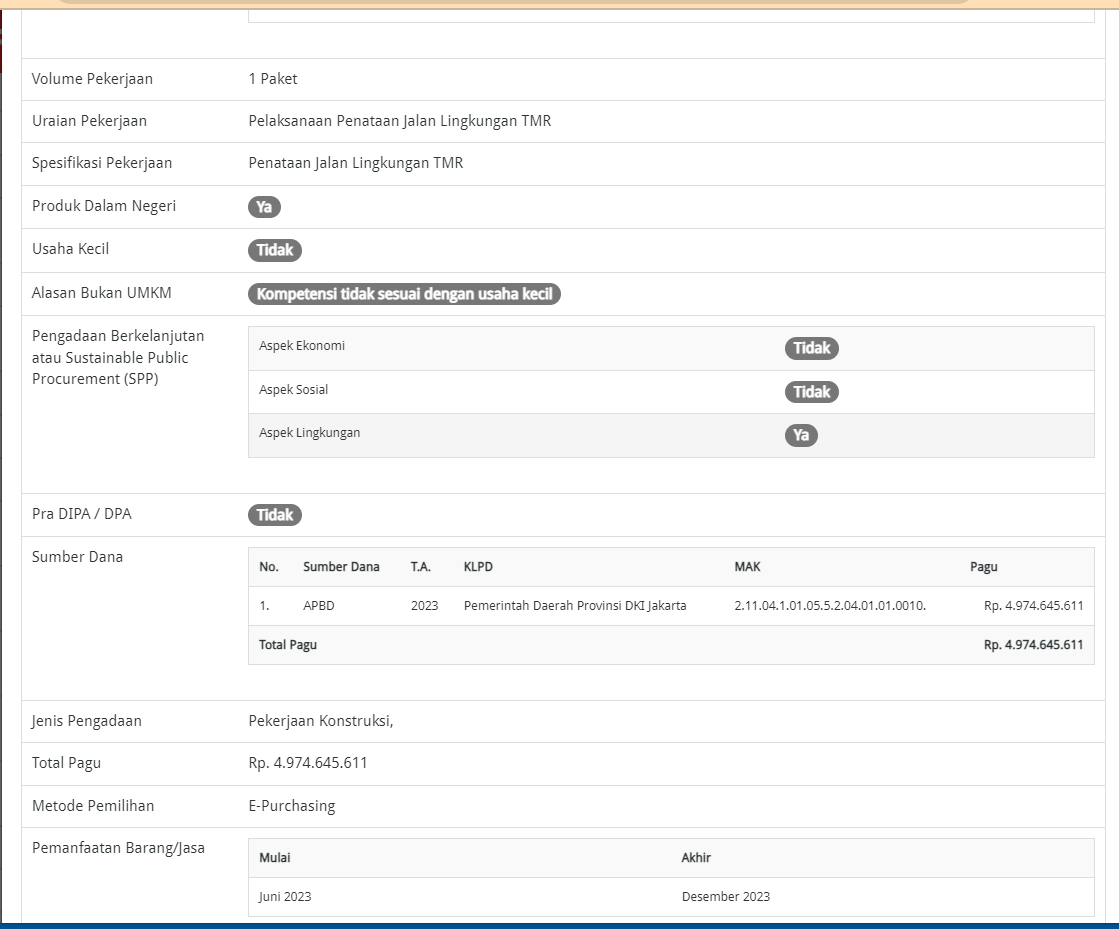
Task: Click the "Jenis Pengadaan" label
Action: pos(86,721)
